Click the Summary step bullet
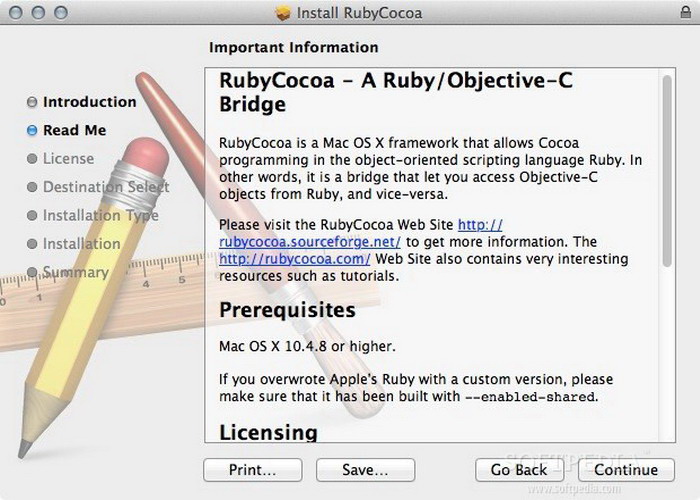700x500 pixels. point(32,272)
